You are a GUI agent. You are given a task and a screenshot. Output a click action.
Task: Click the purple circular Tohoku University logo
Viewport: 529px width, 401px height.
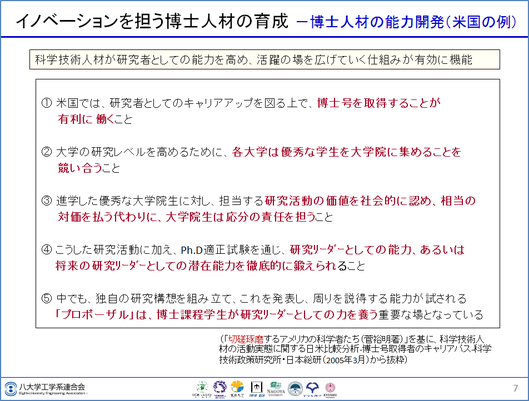point(219,389)
